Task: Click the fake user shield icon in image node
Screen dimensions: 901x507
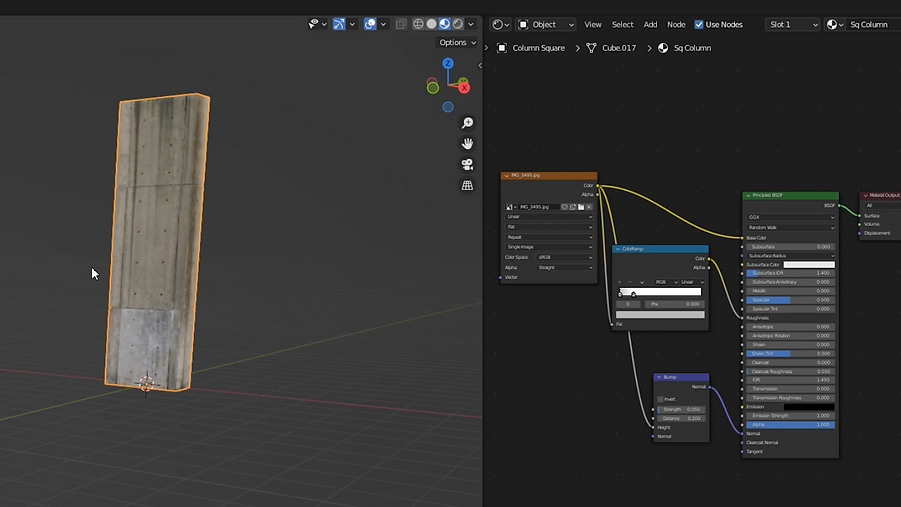Action: (564, 207)
